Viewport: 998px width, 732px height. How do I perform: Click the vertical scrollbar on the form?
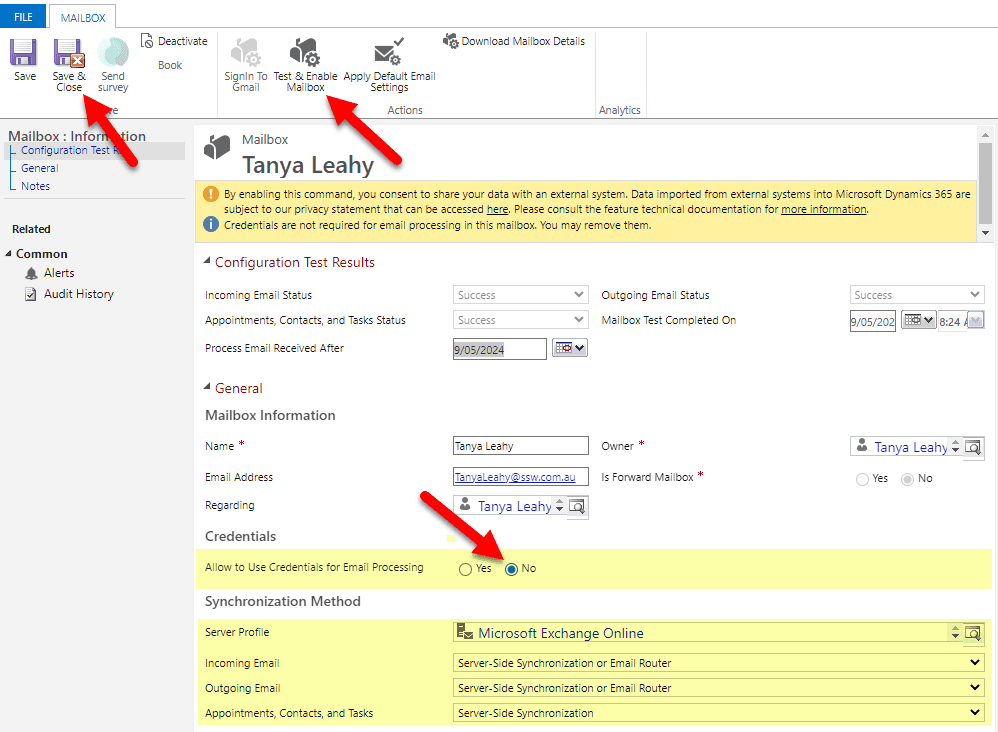(985, 180)
